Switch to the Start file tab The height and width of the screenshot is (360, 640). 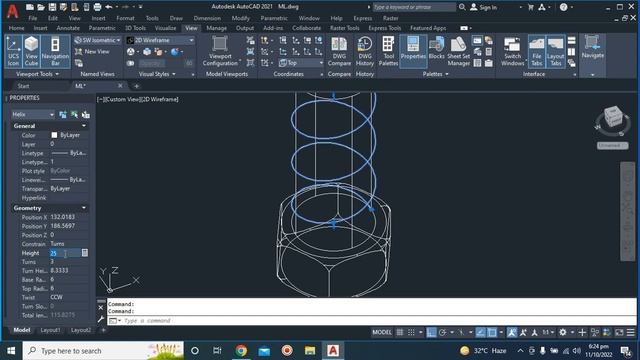click(x=23, y=86)
